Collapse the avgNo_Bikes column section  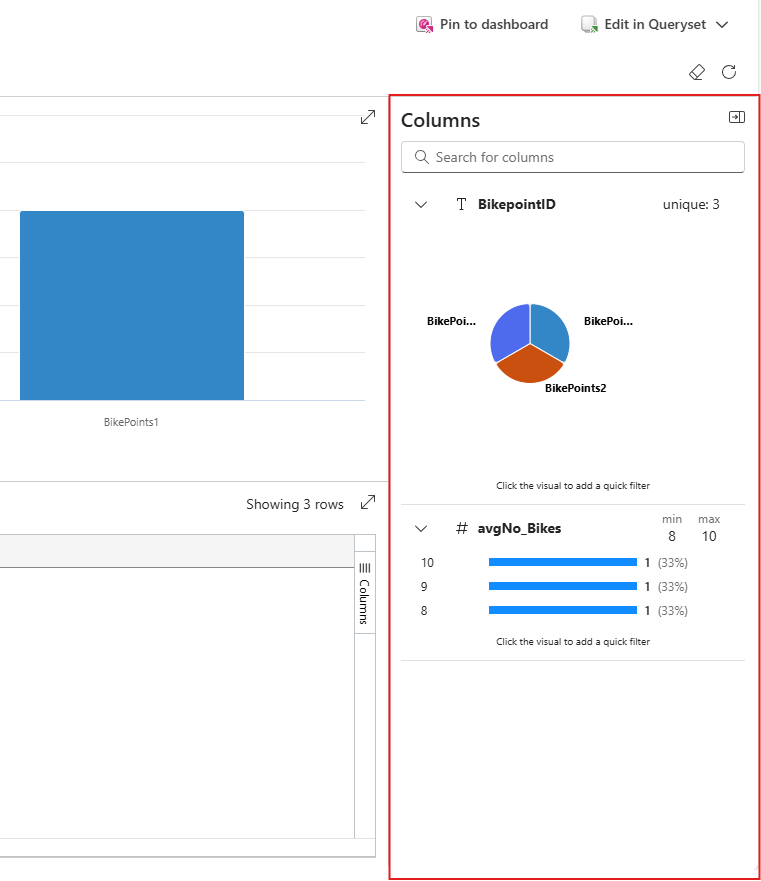point(421,528)
